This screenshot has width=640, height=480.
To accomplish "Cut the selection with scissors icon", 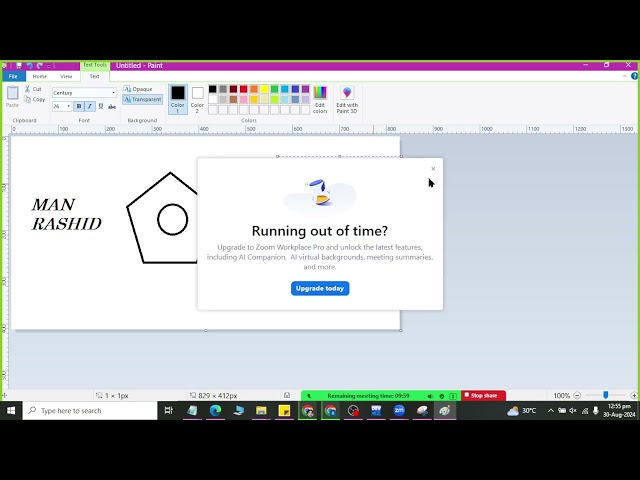I will pos(33,89).
